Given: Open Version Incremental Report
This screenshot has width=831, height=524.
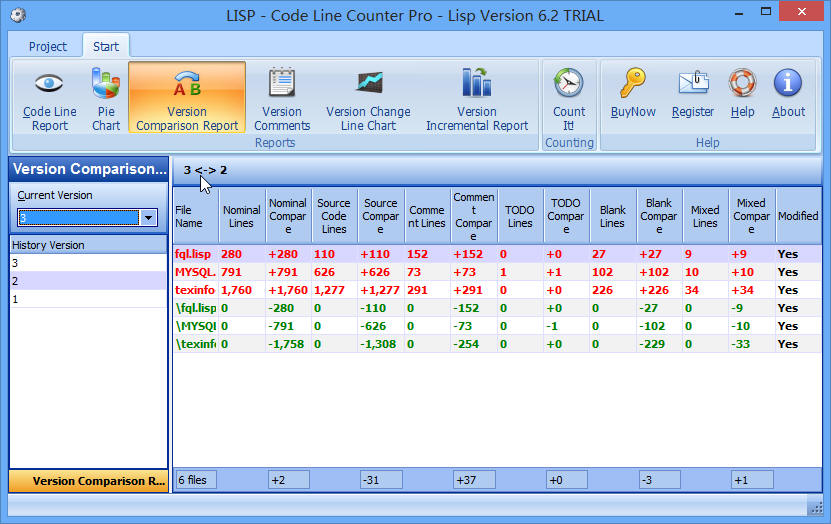Looking at the screenshot, I should coord(477,97).
